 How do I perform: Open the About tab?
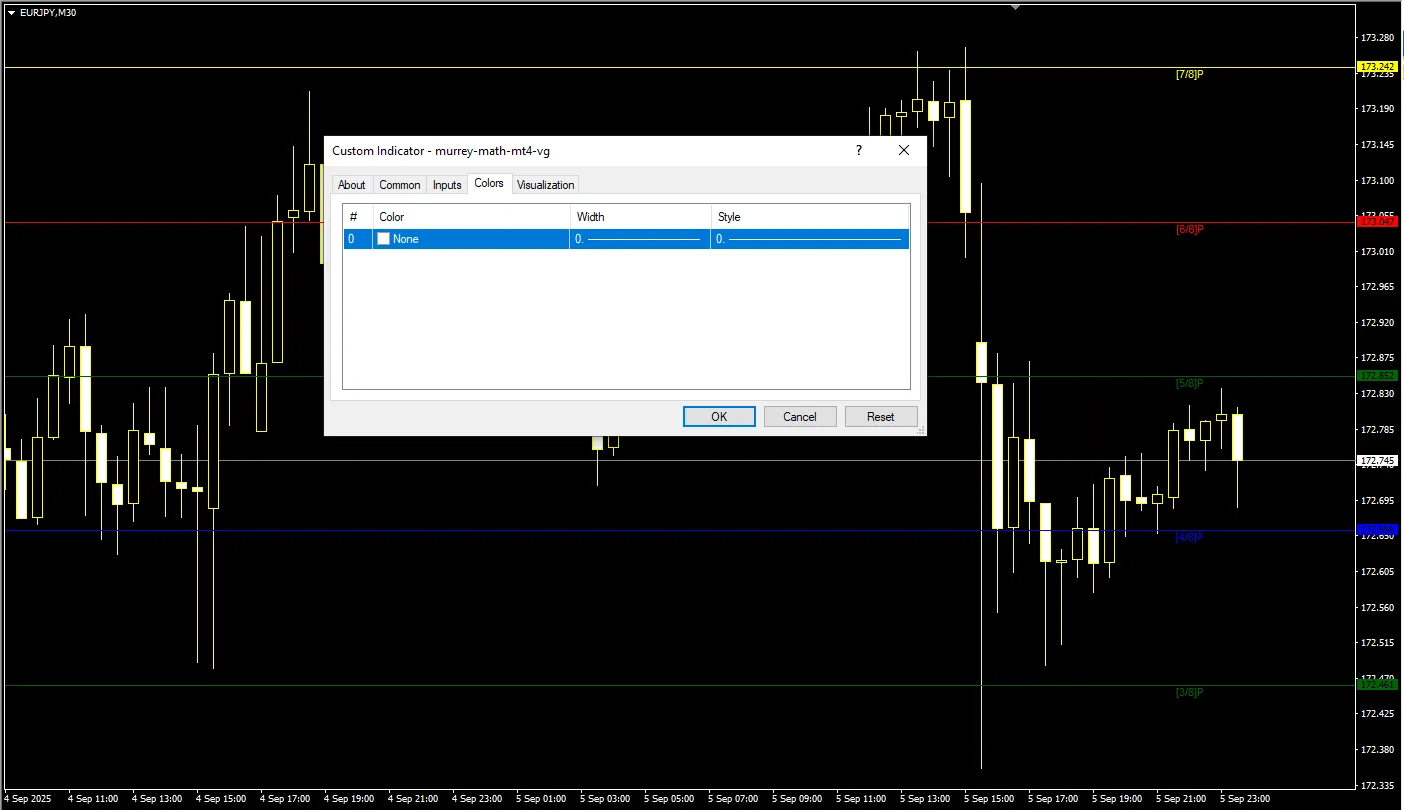click(x=351, y=185)
